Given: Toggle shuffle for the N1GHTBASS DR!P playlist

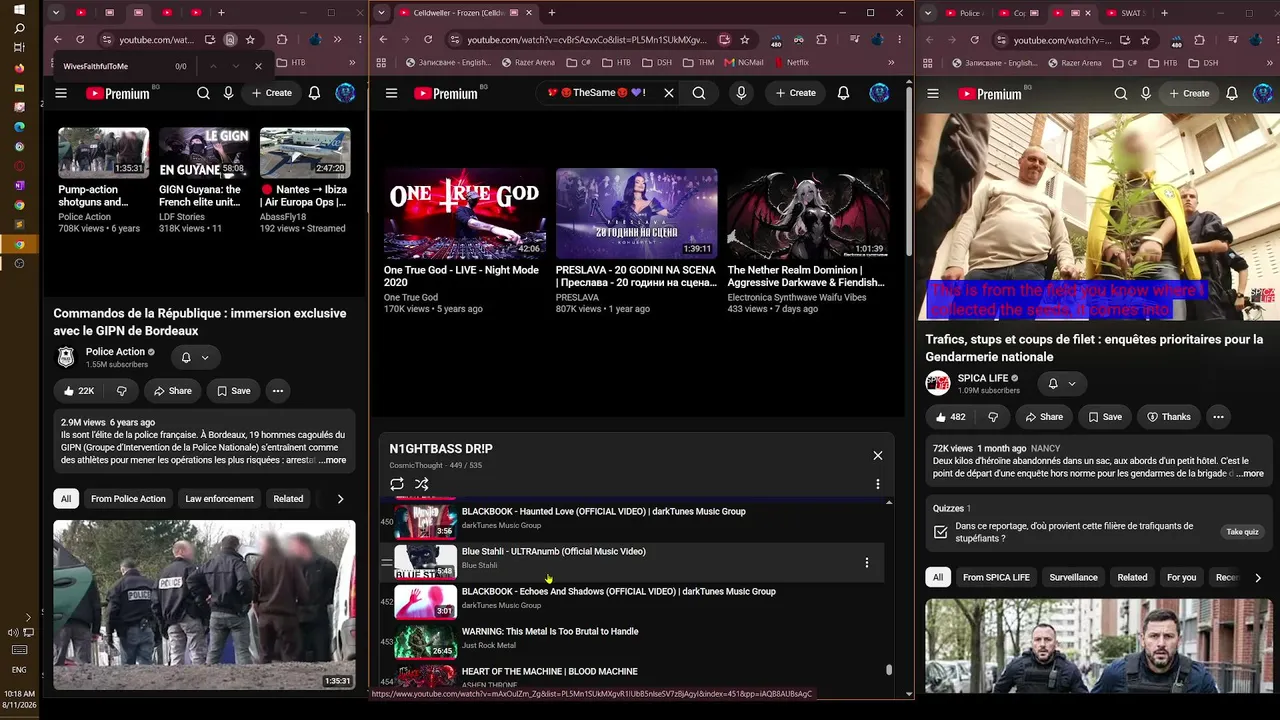Looking at the screenshot, I should pyautogui.click(x=422, y=484).
